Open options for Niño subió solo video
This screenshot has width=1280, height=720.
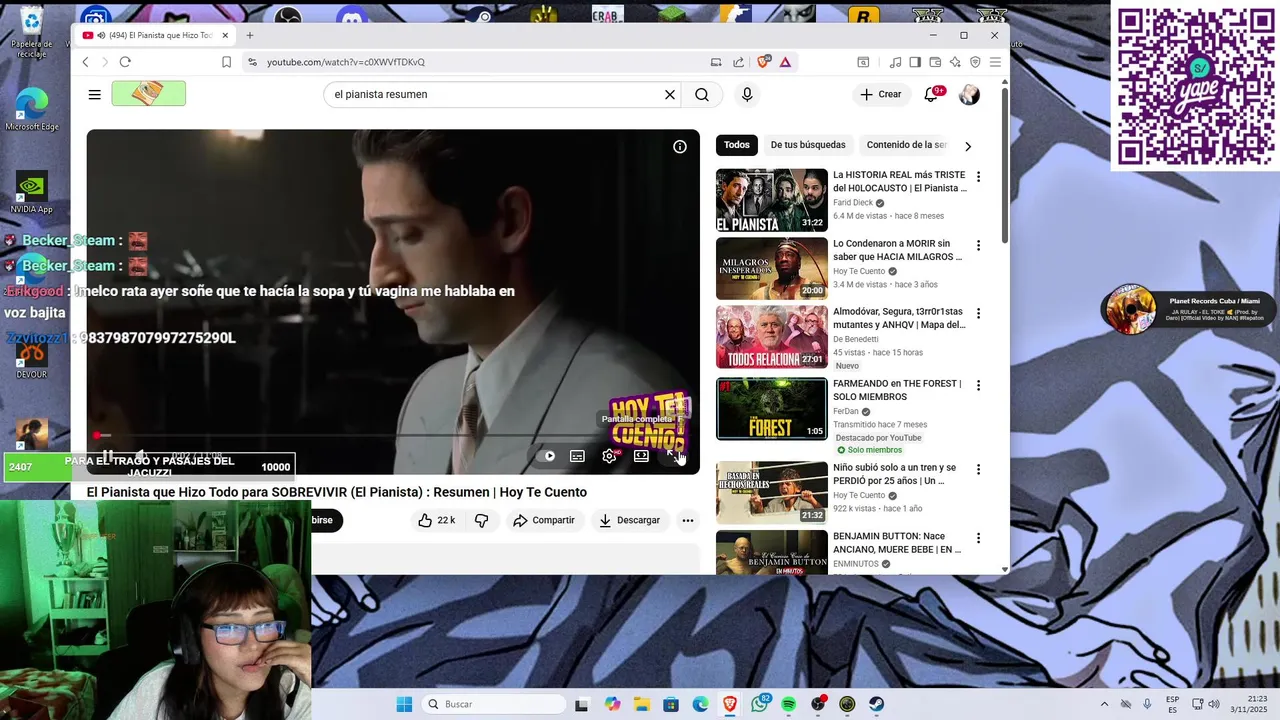[x=978, y=469]
